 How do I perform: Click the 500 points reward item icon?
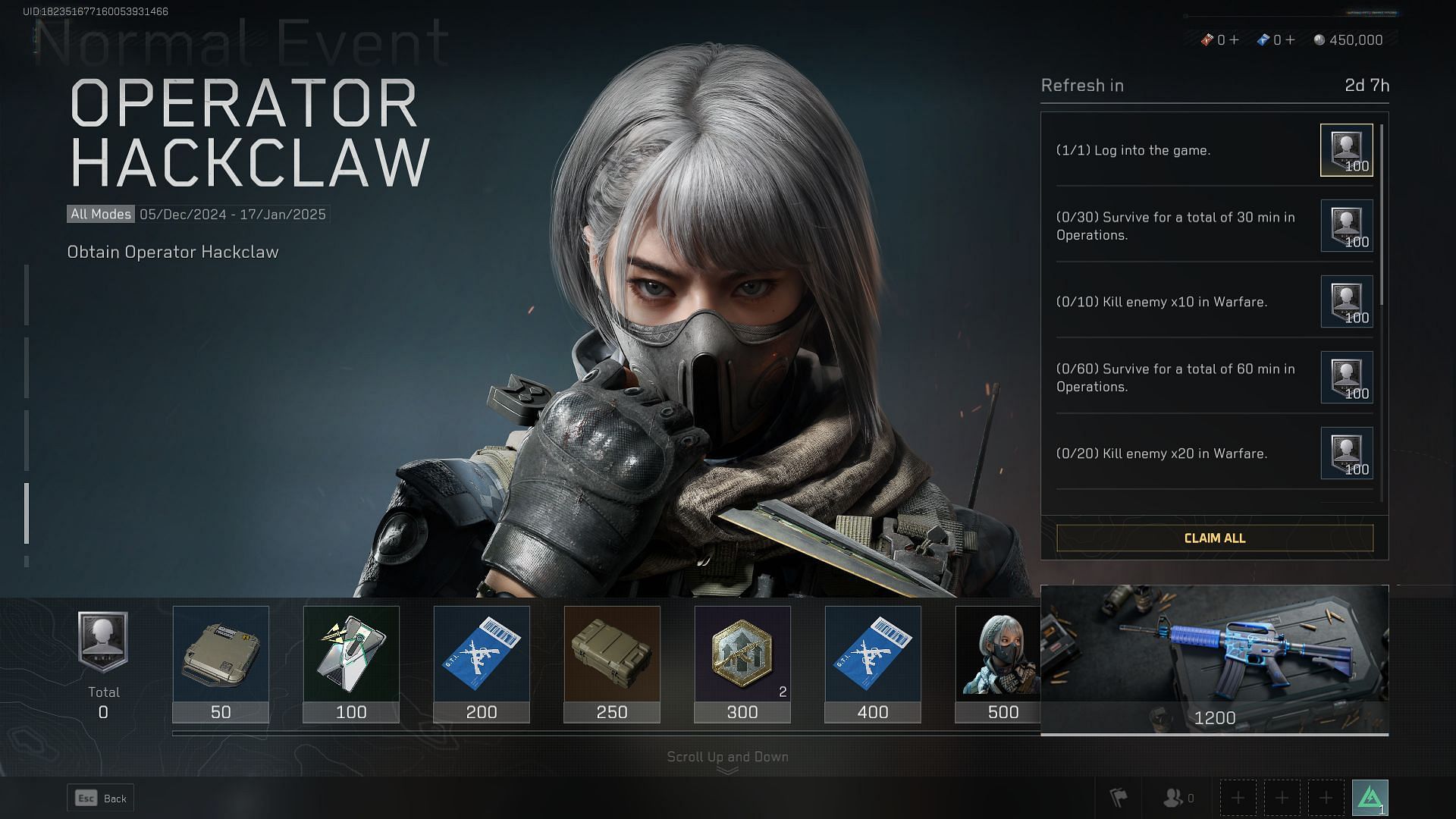(x=1003, y=654)
